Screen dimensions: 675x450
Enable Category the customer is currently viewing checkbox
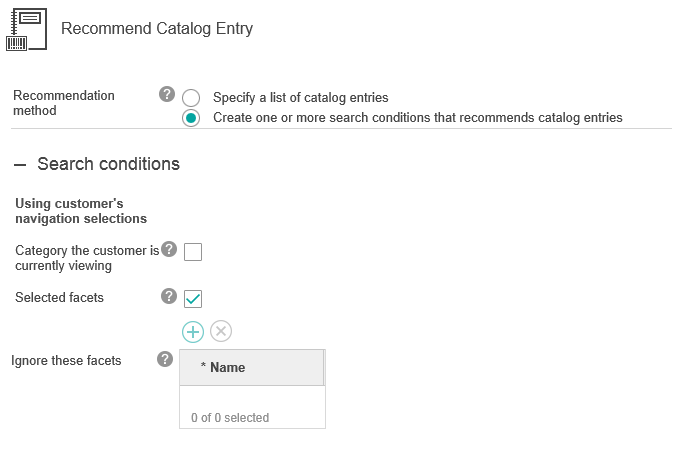[193, 252]
